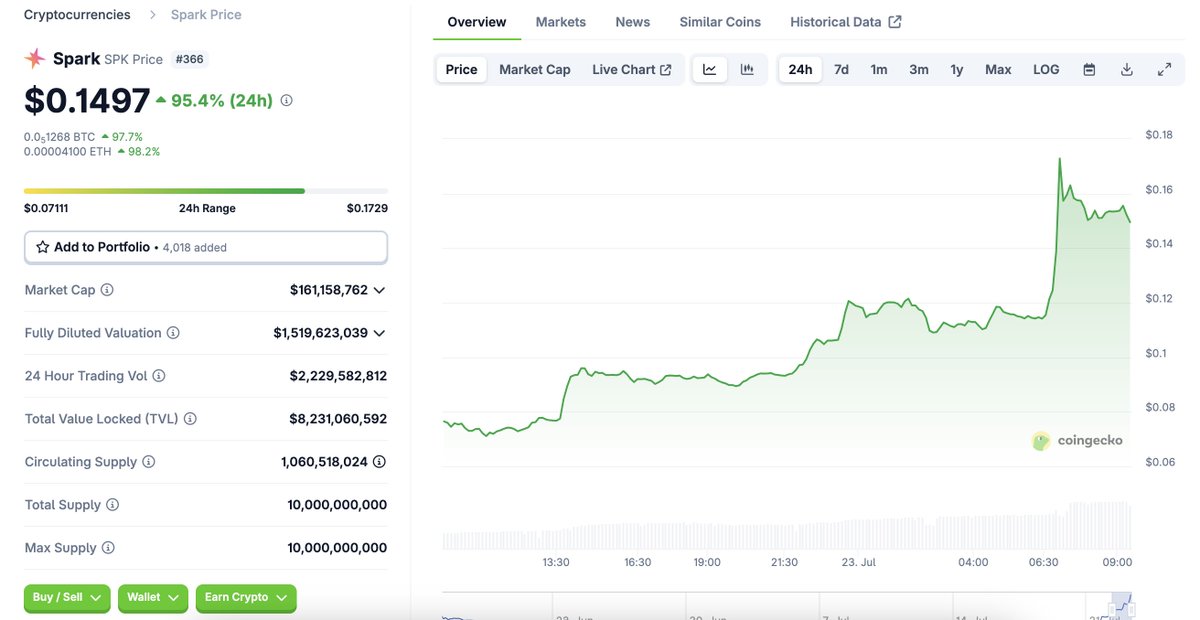Open the Market Cap info icon
1200x620 pixels.
107,290
